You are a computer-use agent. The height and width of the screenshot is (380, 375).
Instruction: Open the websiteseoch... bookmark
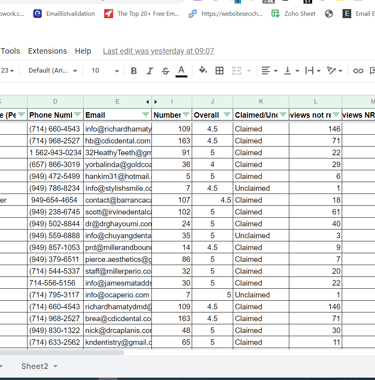[x=225, y=14]
